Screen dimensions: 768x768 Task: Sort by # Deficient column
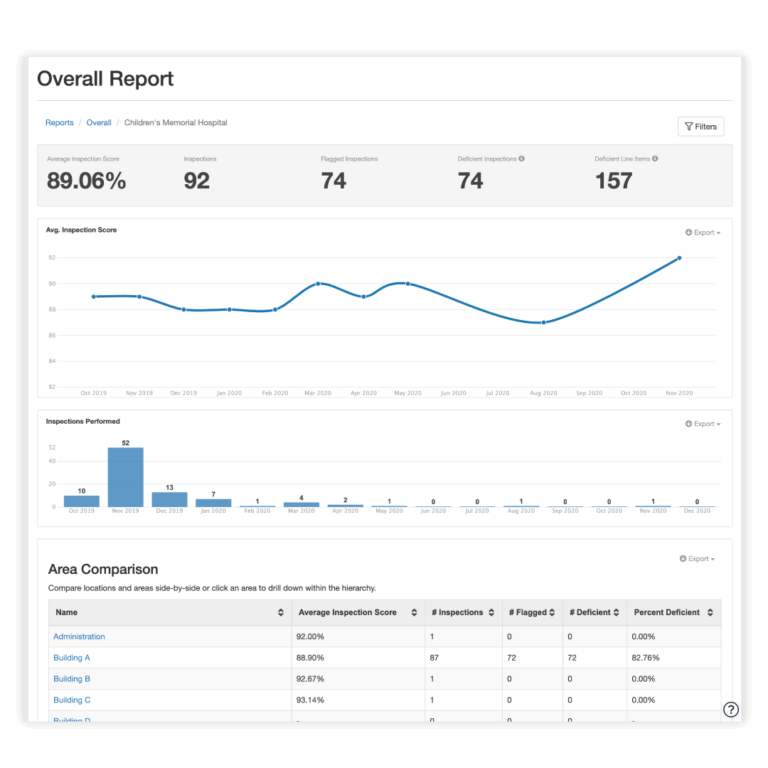tap(617, 613)
